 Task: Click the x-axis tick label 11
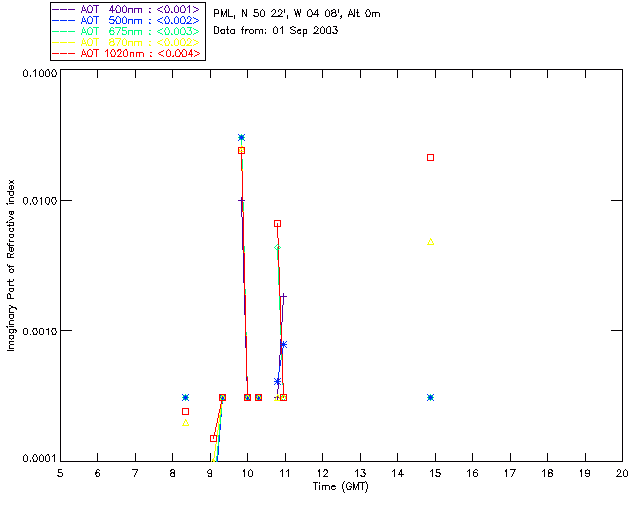click(285, 473)
